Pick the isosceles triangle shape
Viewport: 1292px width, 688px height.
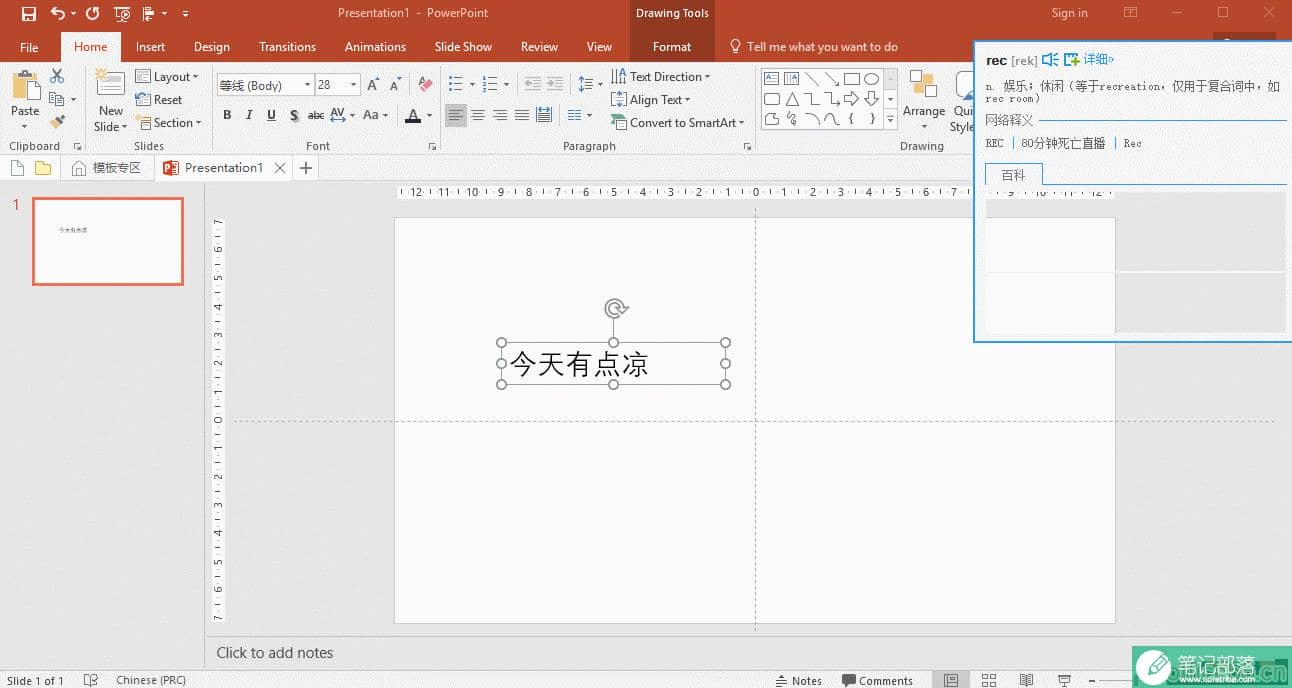point(792,99)
